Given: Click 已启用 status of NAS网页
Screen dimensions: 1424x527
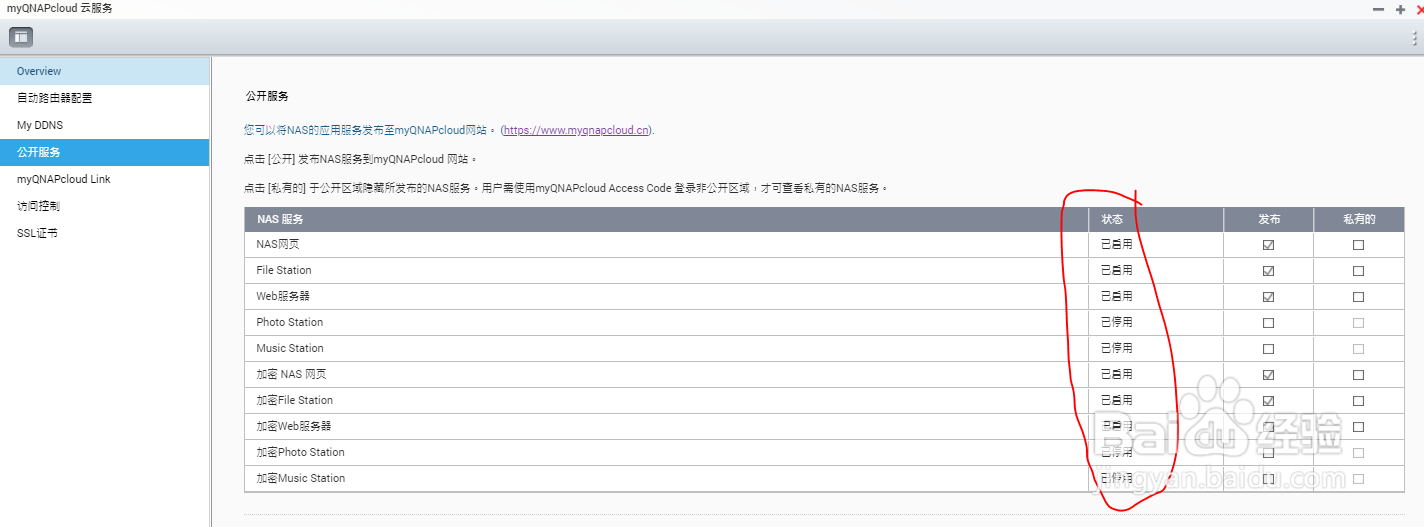Looking at the screenshot, I should coord(1116,245).
